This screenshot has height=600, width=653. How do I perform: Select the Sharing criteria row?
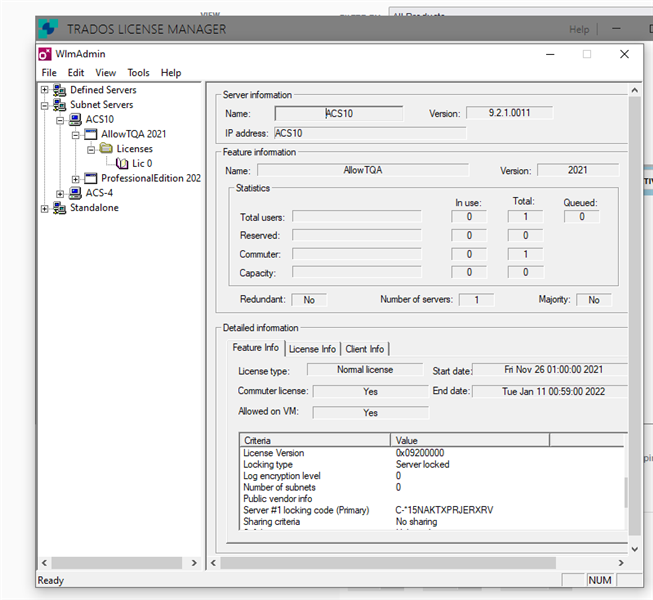(432, 522)
